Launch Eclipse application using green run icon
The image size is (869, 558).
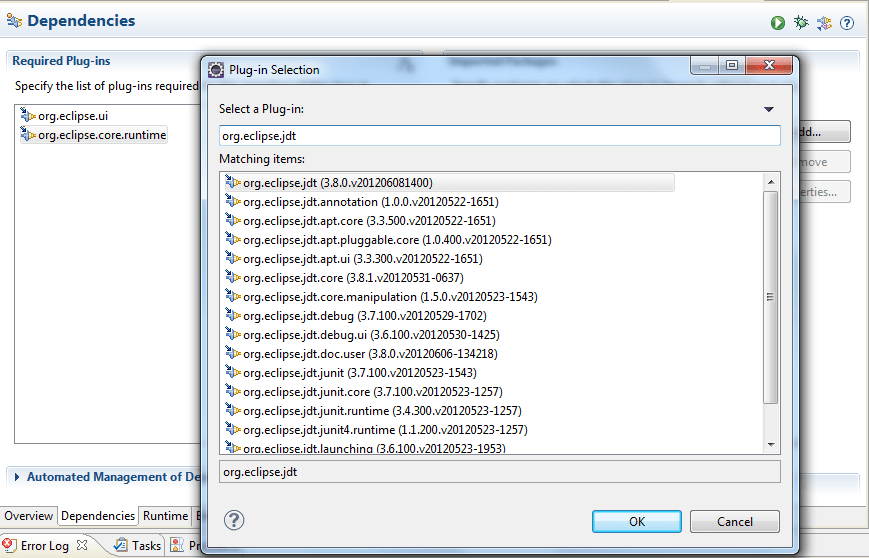tap(778, 23)
